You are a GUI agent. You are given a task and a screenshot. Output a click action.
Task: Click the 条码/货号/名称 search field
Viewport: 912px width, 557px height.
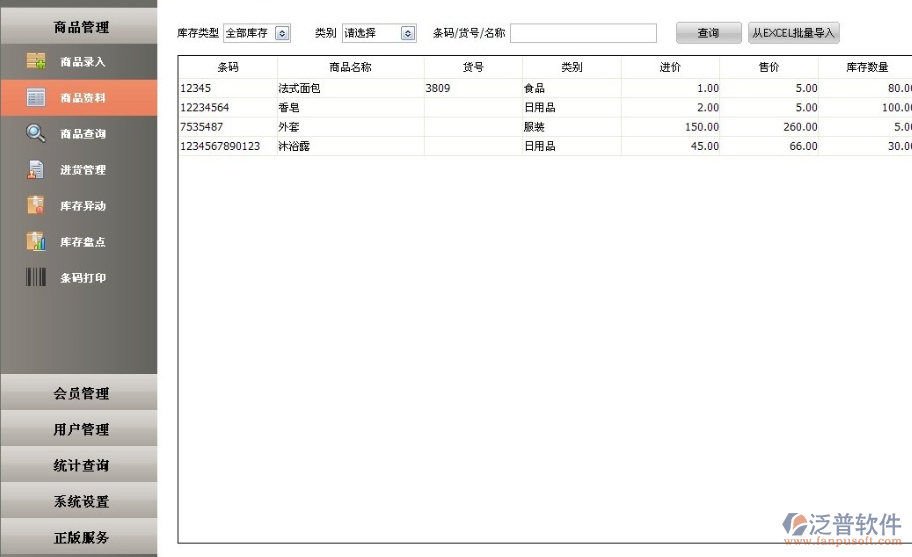pyautogui.click(x=583, y=33)
